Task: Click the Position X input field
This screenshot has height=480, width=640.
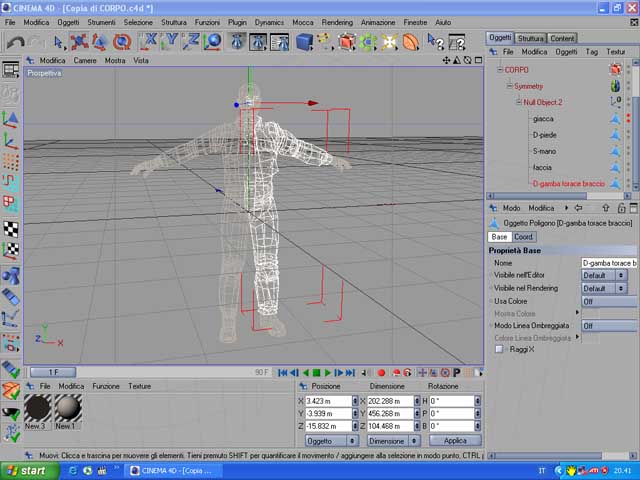Action: [x=329, y=401]
